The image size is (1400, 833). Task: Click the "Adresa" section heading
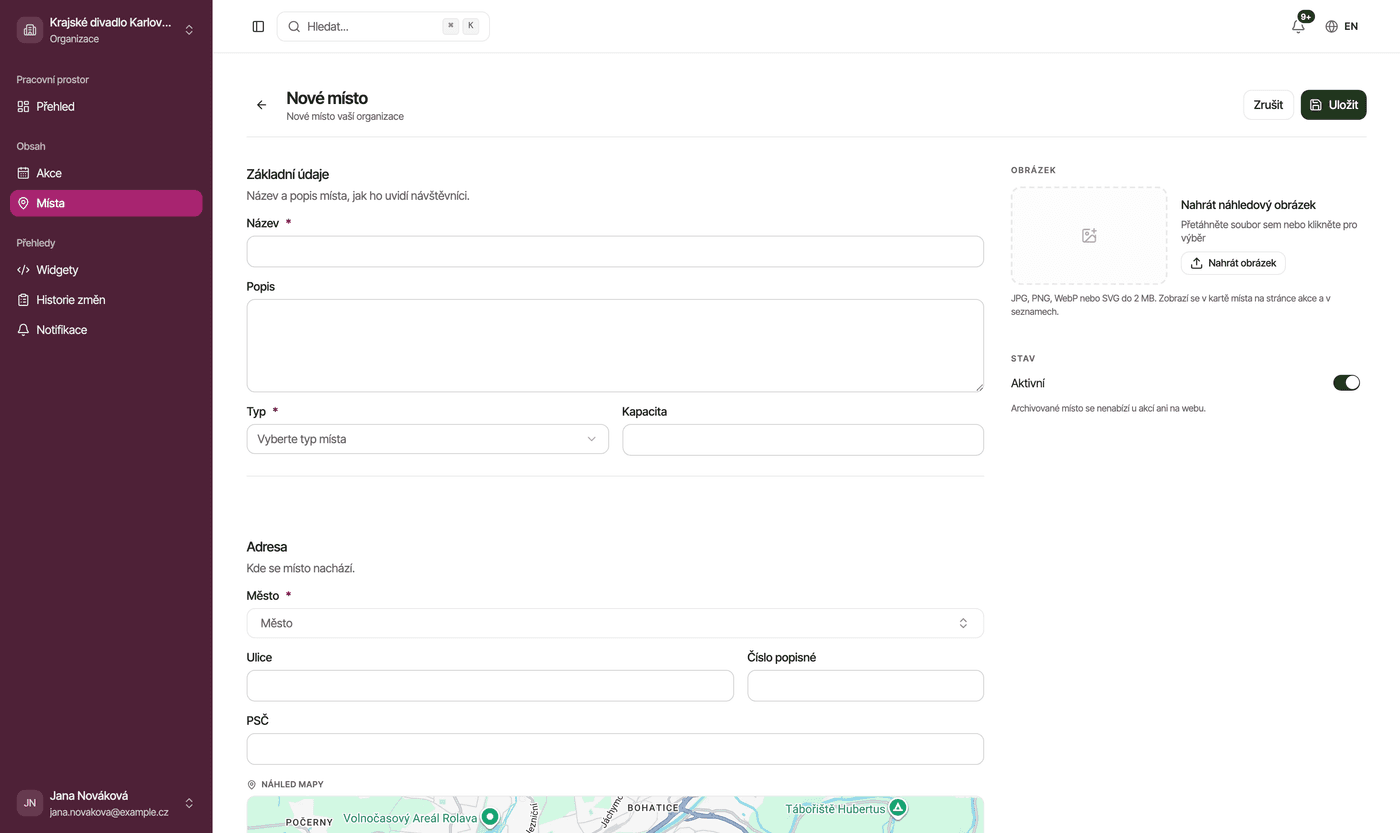(267, 547)
